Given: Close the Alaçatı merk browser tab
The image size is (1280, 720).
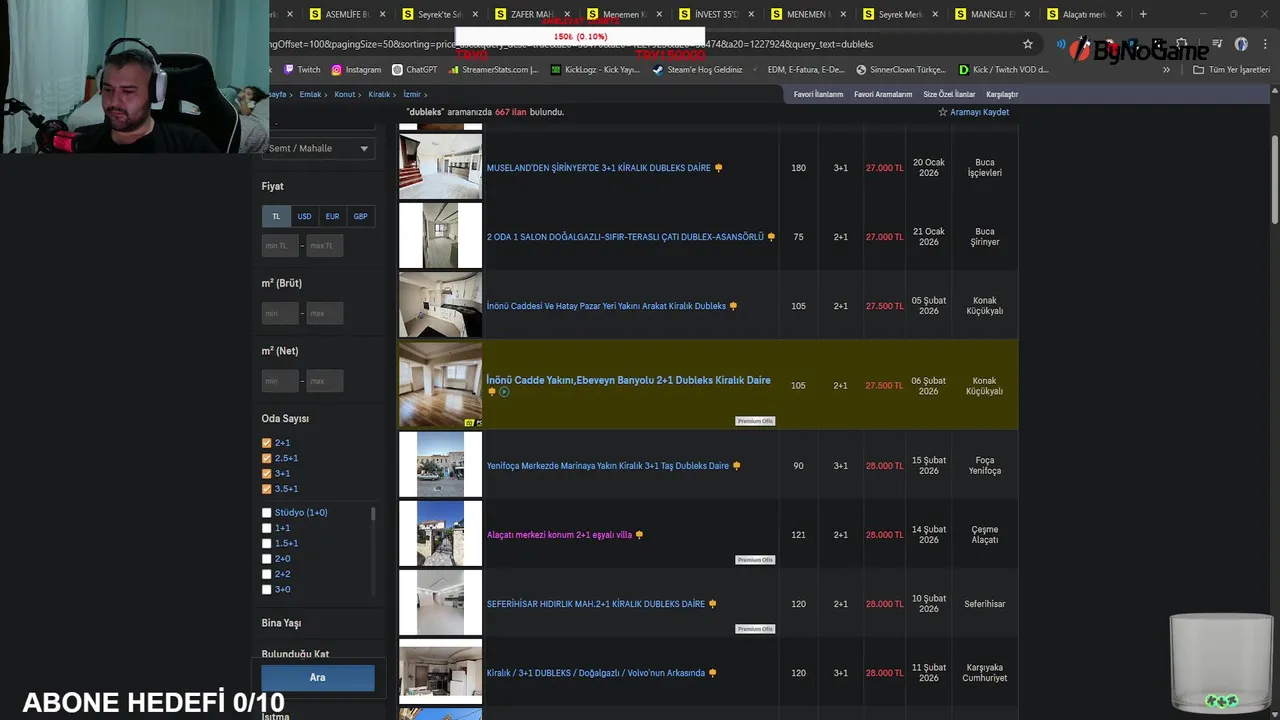Looking at the screenshot, I should coord(1119,14).
